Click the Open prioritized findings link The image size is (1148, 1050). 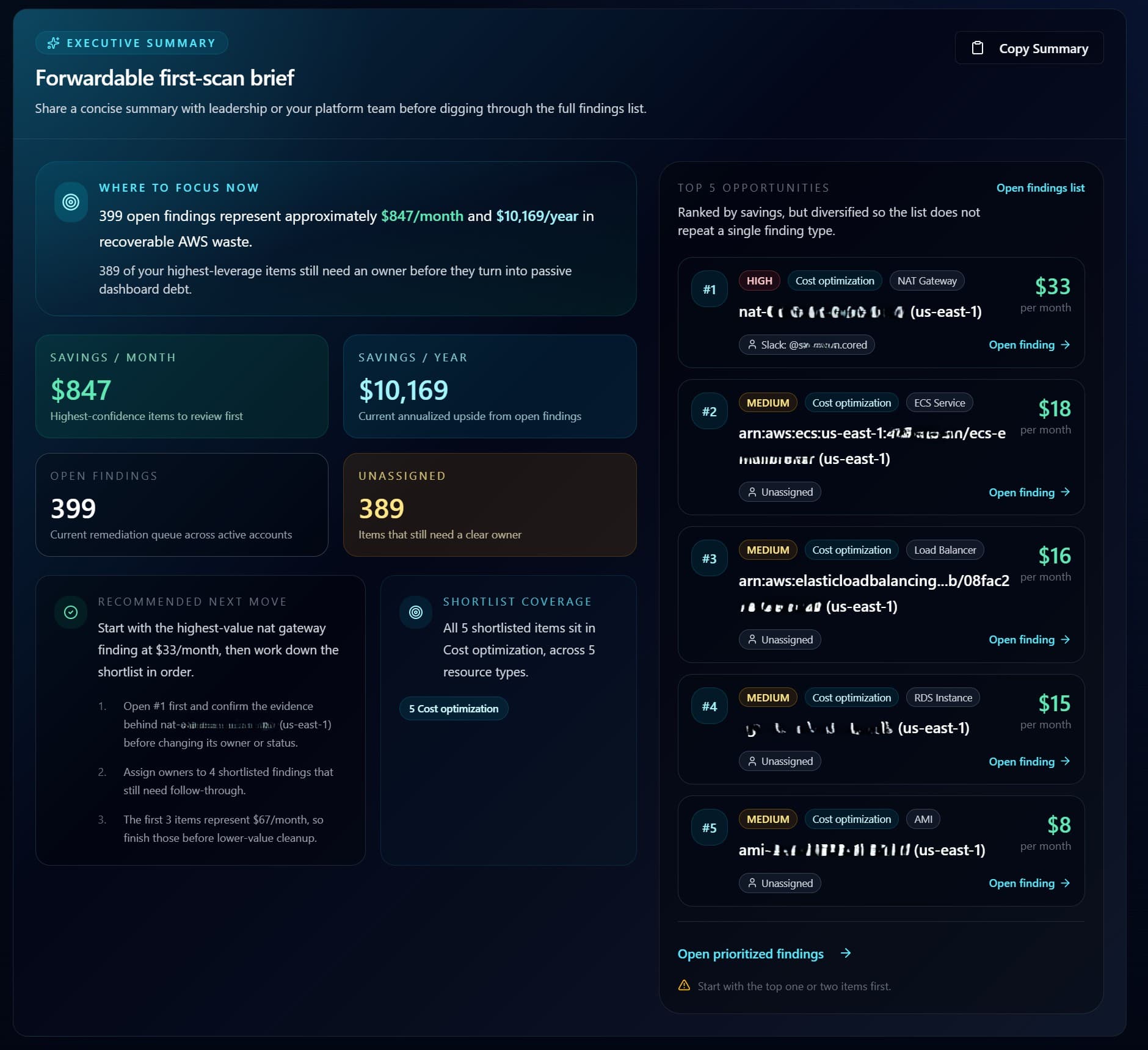(750, 954)
